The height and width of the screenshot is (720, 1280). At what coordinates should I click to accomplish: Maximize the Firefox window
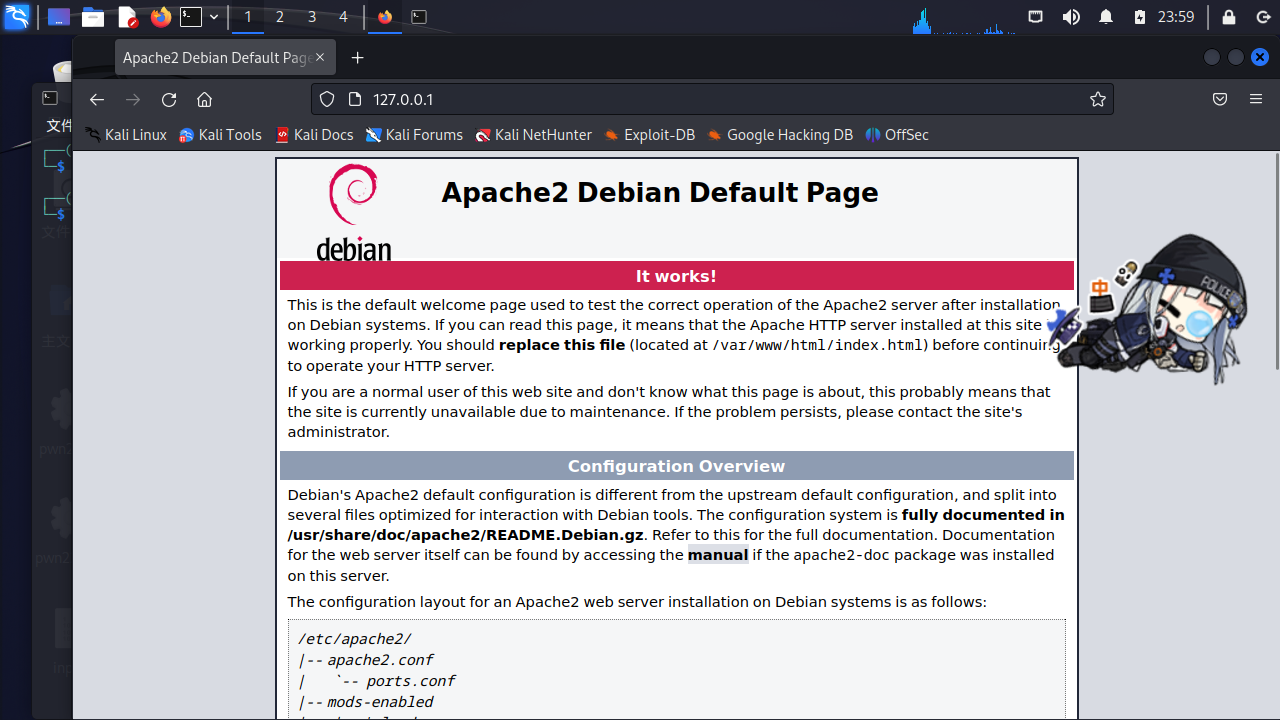coord(1236,57)
